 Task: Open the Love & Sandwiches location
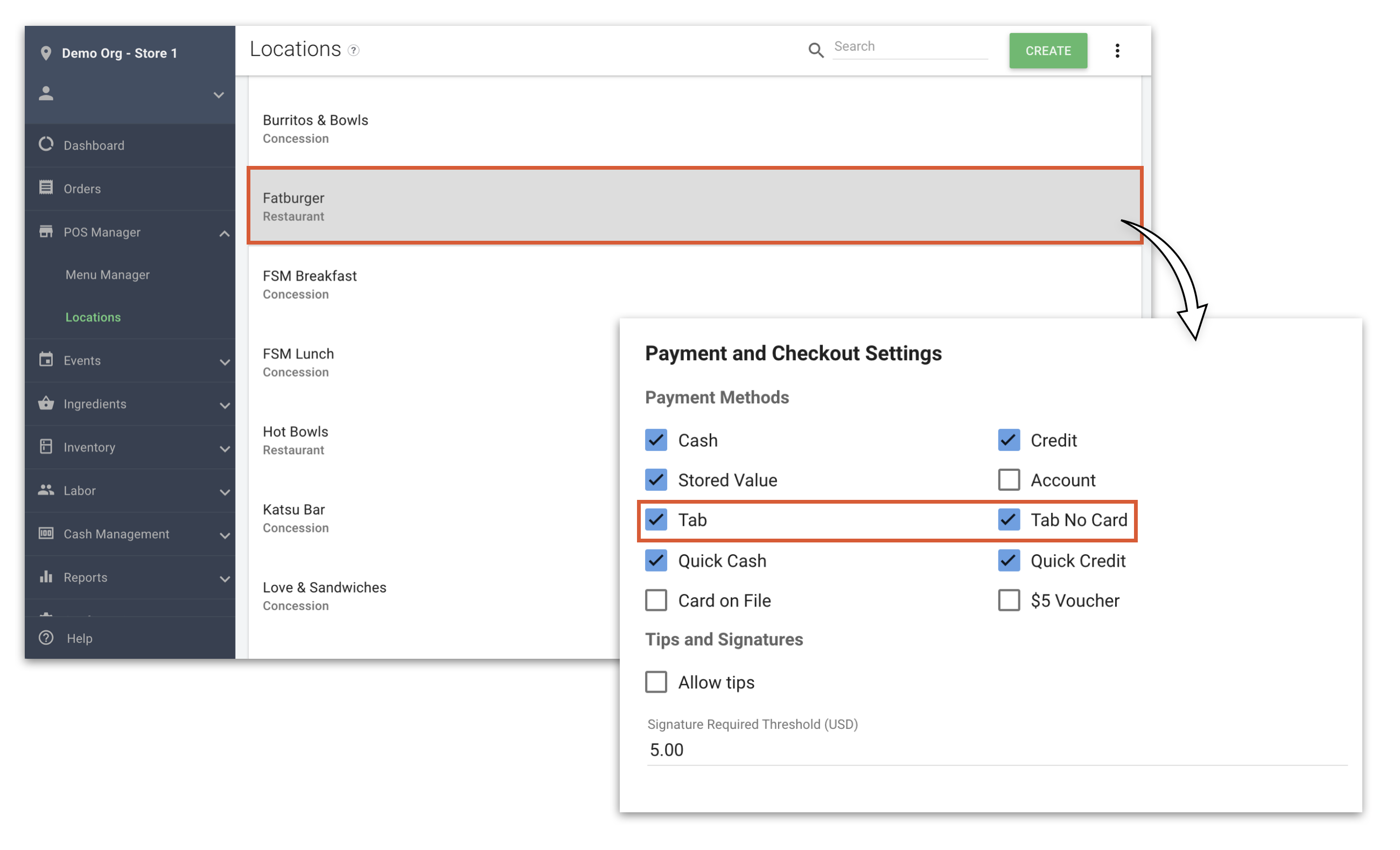click(x=434, y=596)
